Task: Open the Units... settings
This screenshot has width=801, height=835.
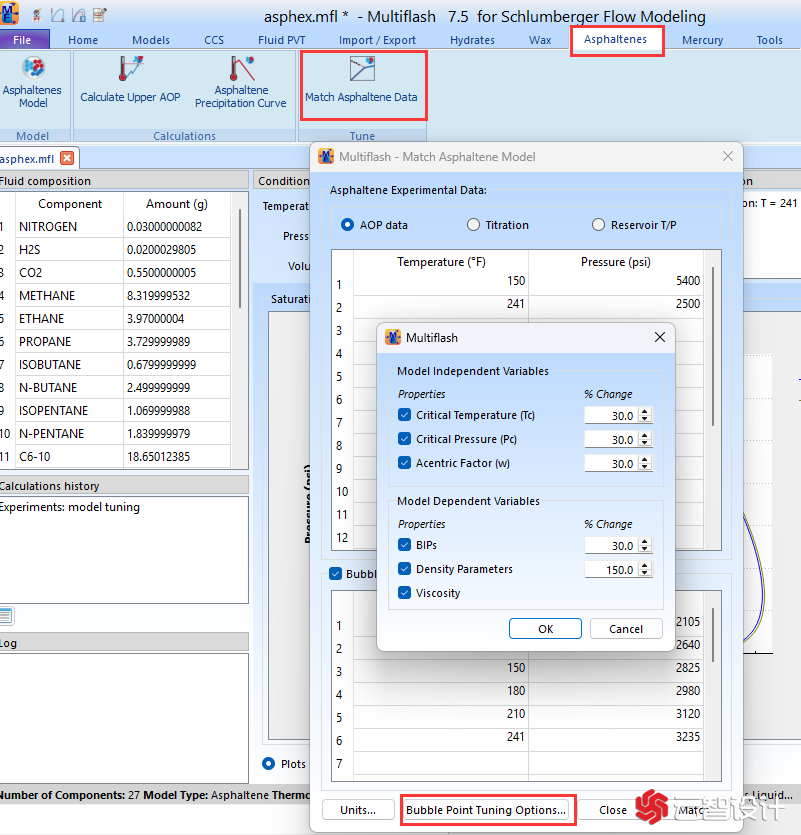Action: coord(358,809)
